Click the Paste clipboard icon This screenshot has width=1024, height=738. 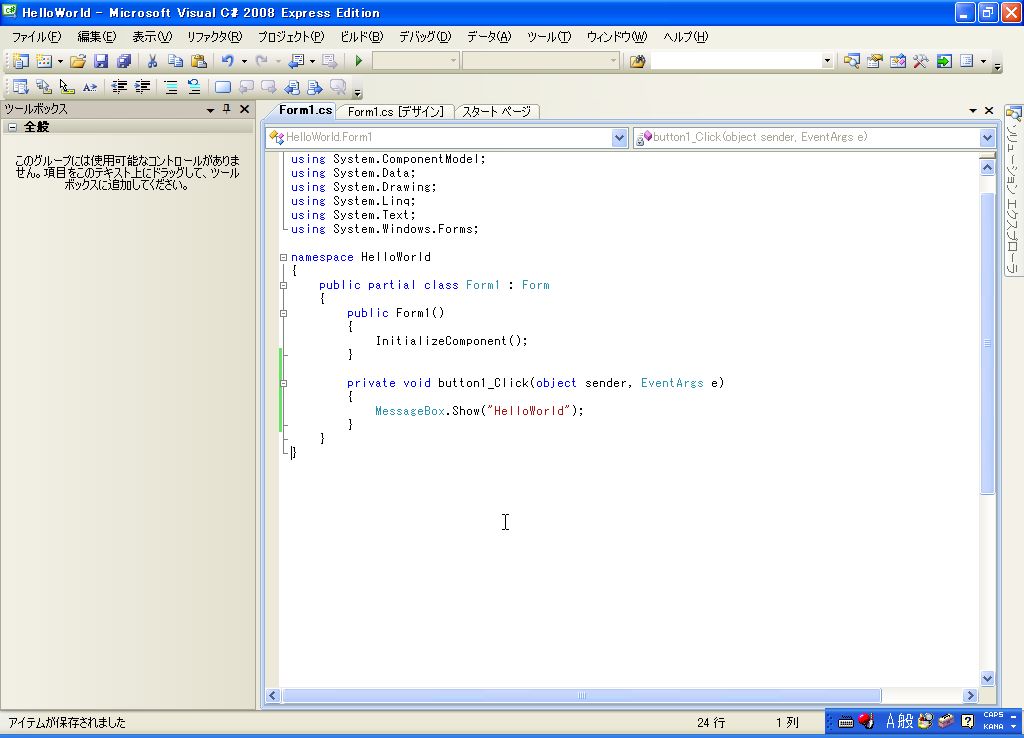coord(198,61)
